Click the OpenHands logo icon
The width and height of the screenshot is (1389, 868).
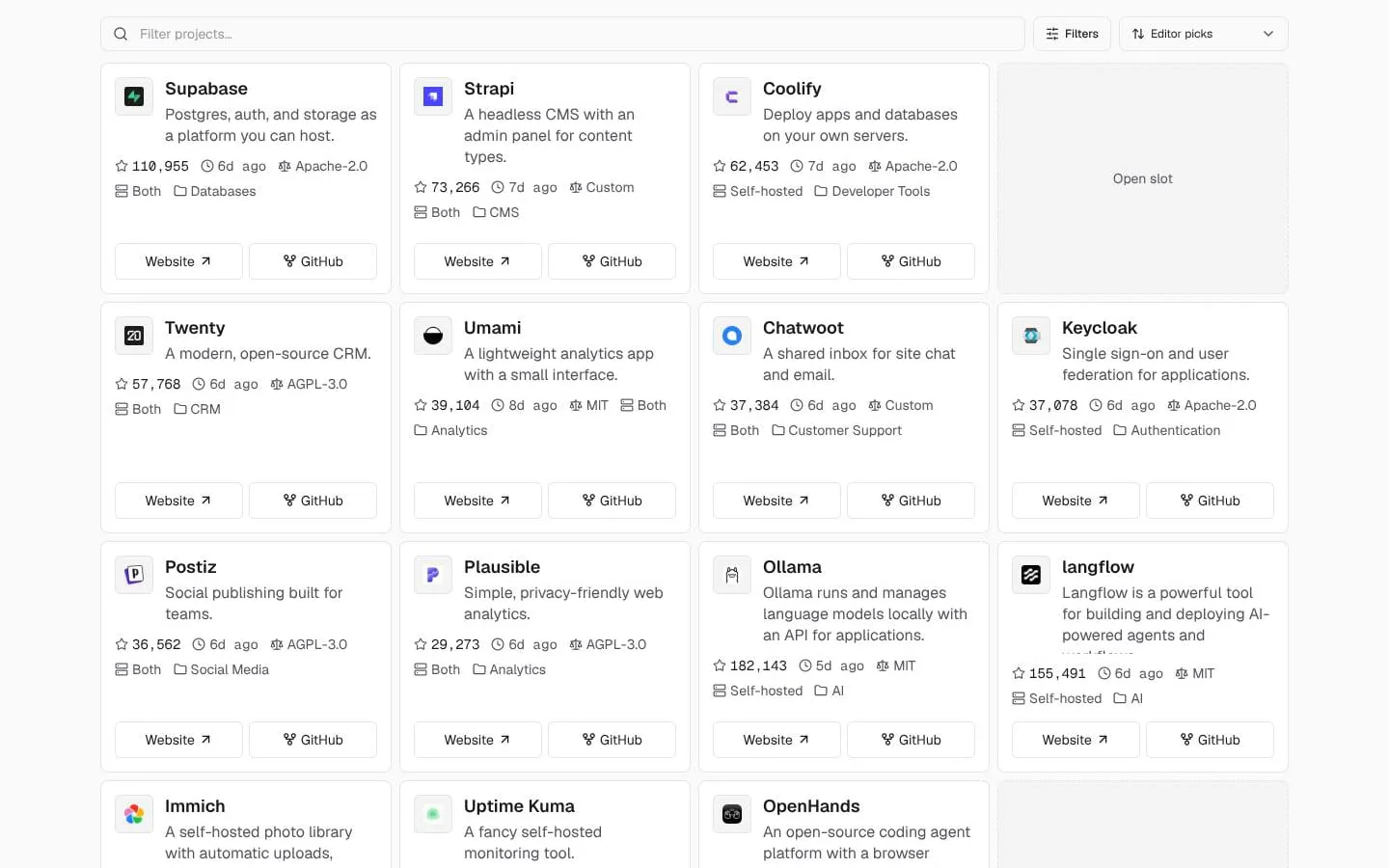732,814
